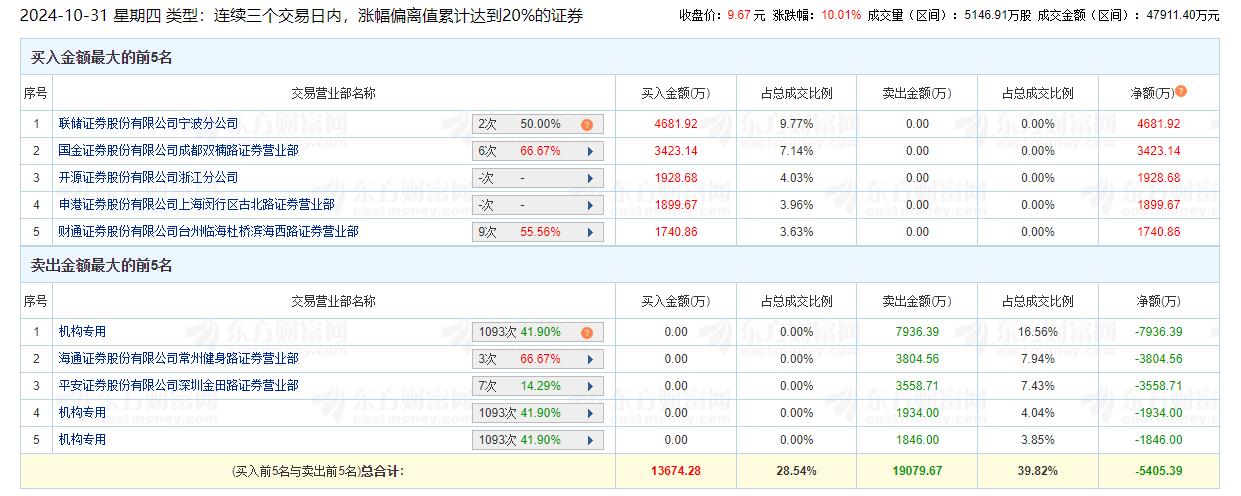
Task: Expand blue arrow in 平安证券深圳金田路 row
Action: pos(590,387)
